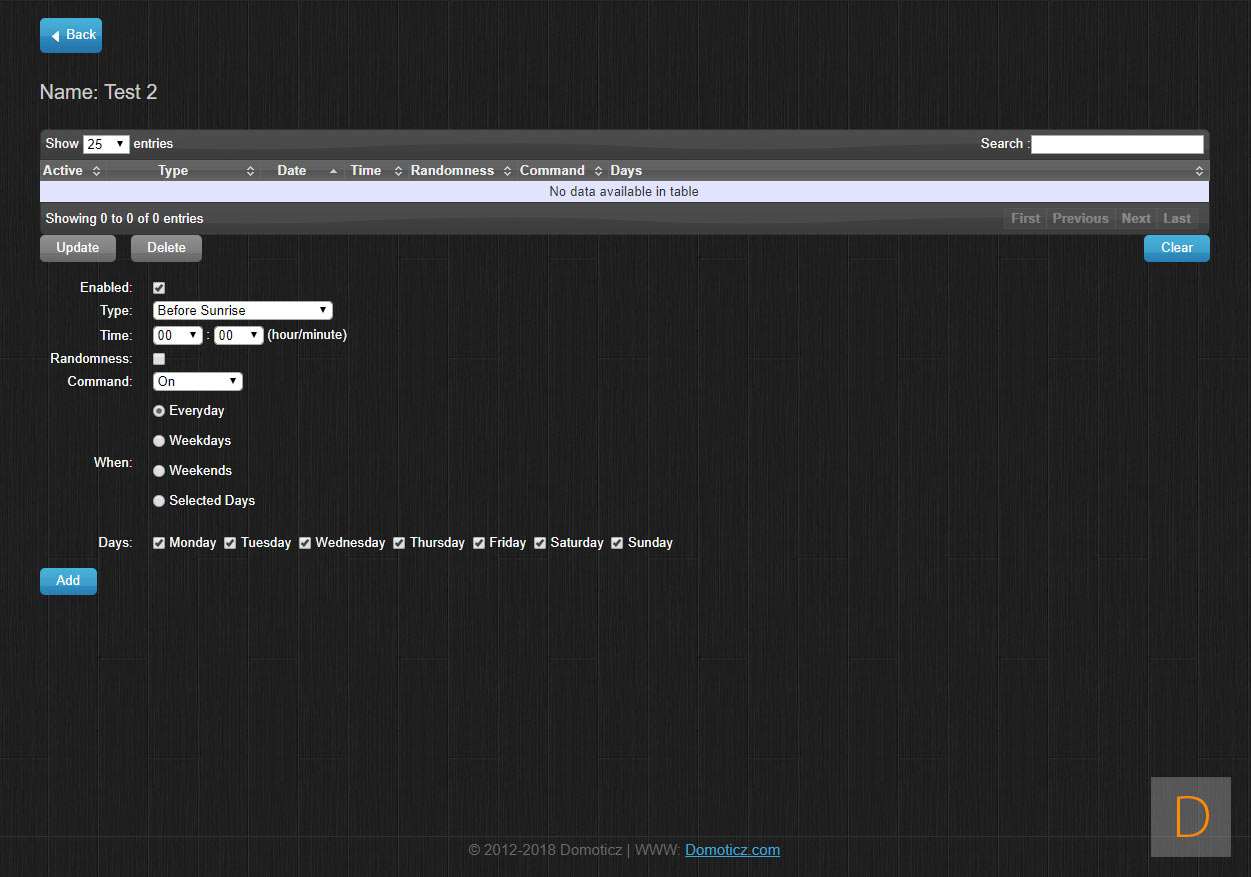Open the Domoticz.com link
Image resolution: width=1251 pixels, height=877 pixels.
point(732,850)
